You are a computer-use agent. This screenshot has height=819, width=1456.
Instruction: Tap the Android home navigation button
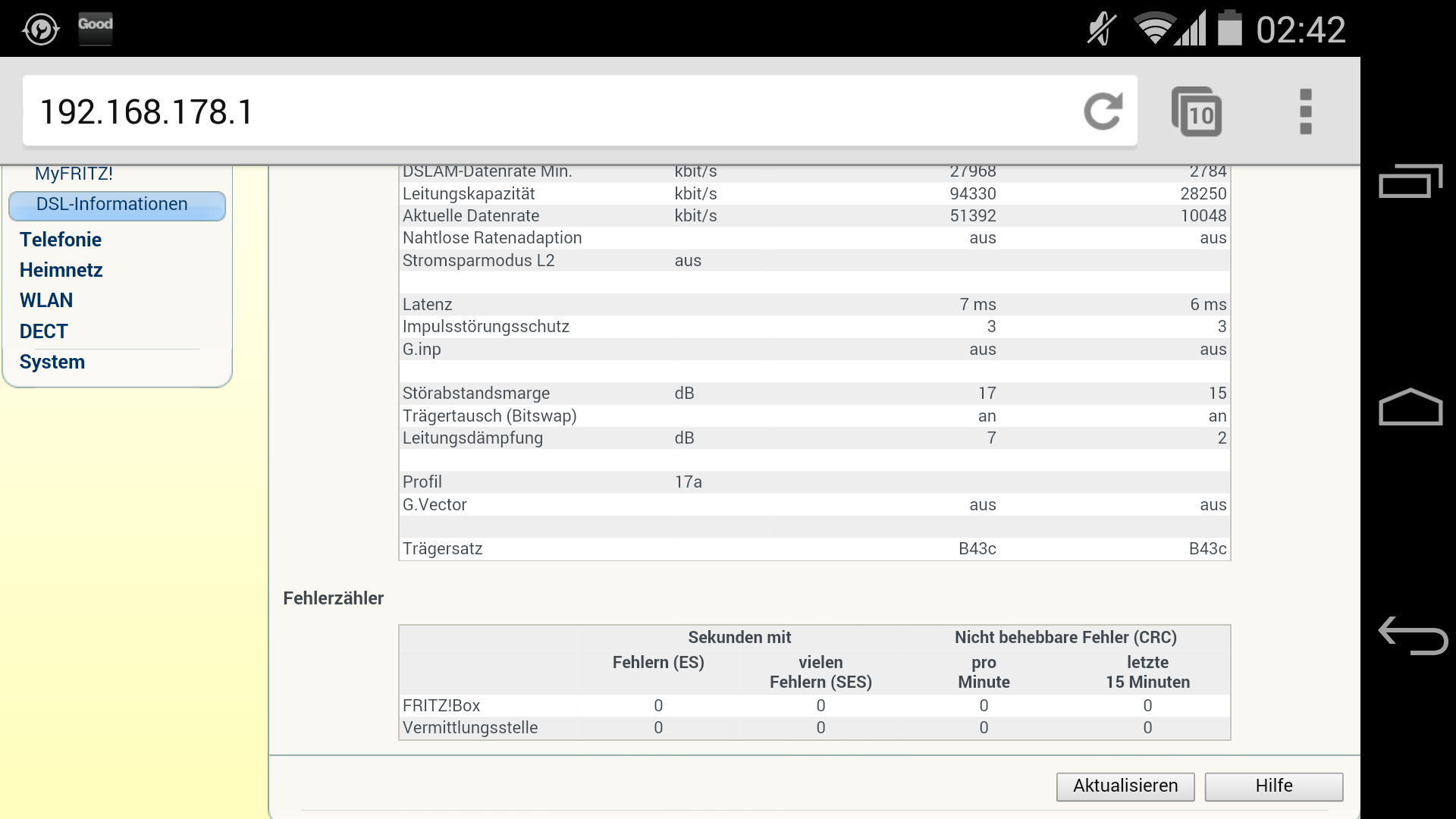tap(1410, 407)
